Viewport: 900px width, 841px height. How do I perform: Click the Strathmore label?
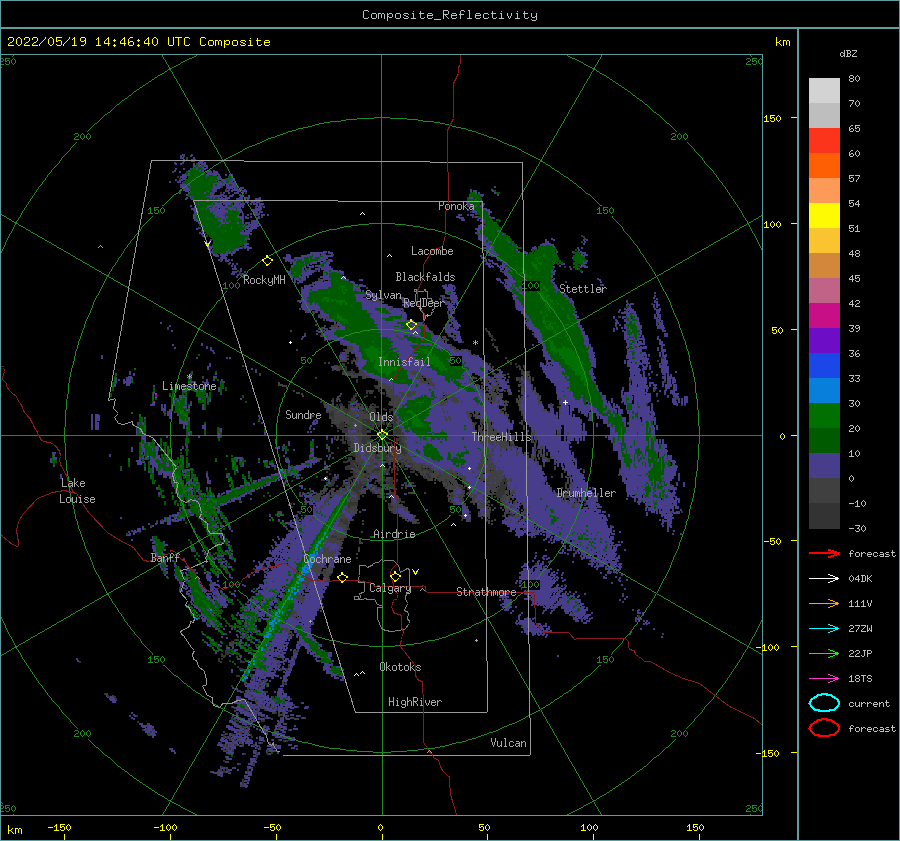[486, 592]
